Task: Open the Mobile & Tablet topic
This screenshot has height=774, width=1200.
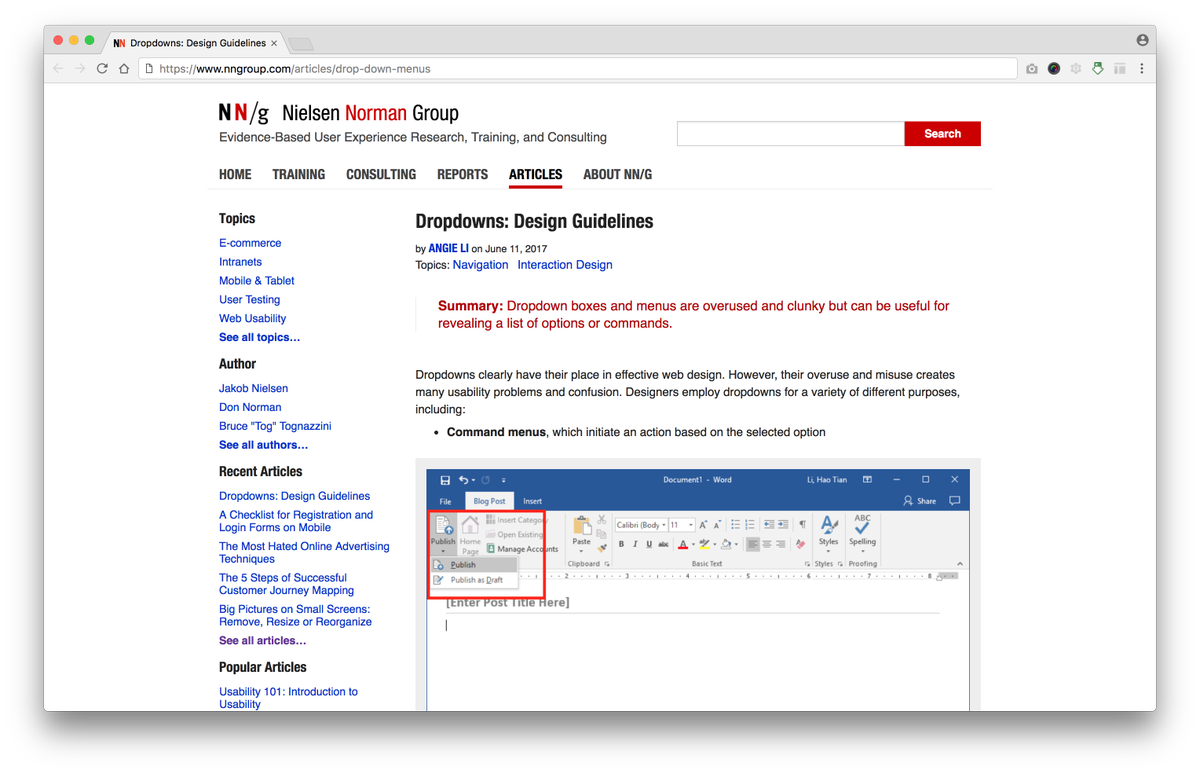Action: pyautogui.click(x=257, y=281)
